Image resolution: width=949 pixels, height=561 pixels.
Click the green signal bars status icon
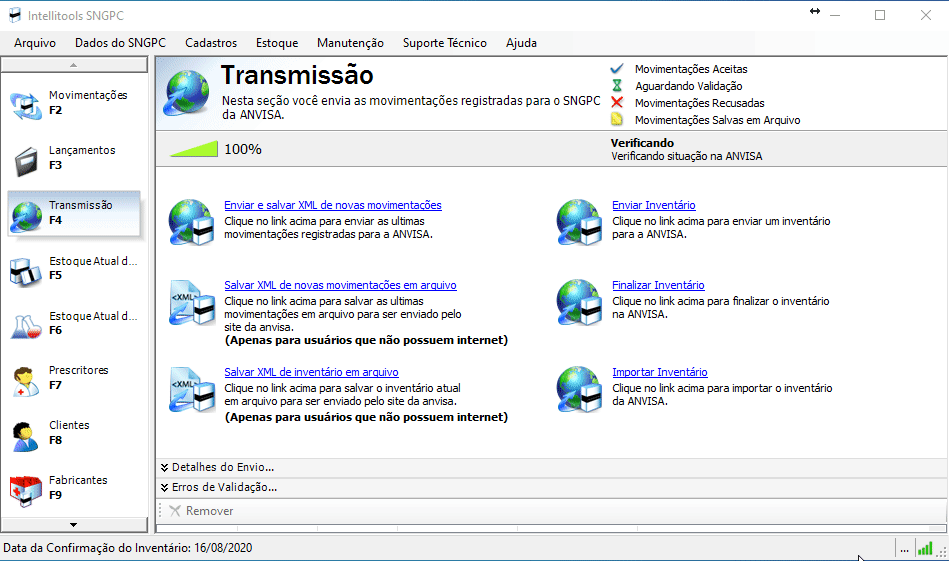(925, 549)
